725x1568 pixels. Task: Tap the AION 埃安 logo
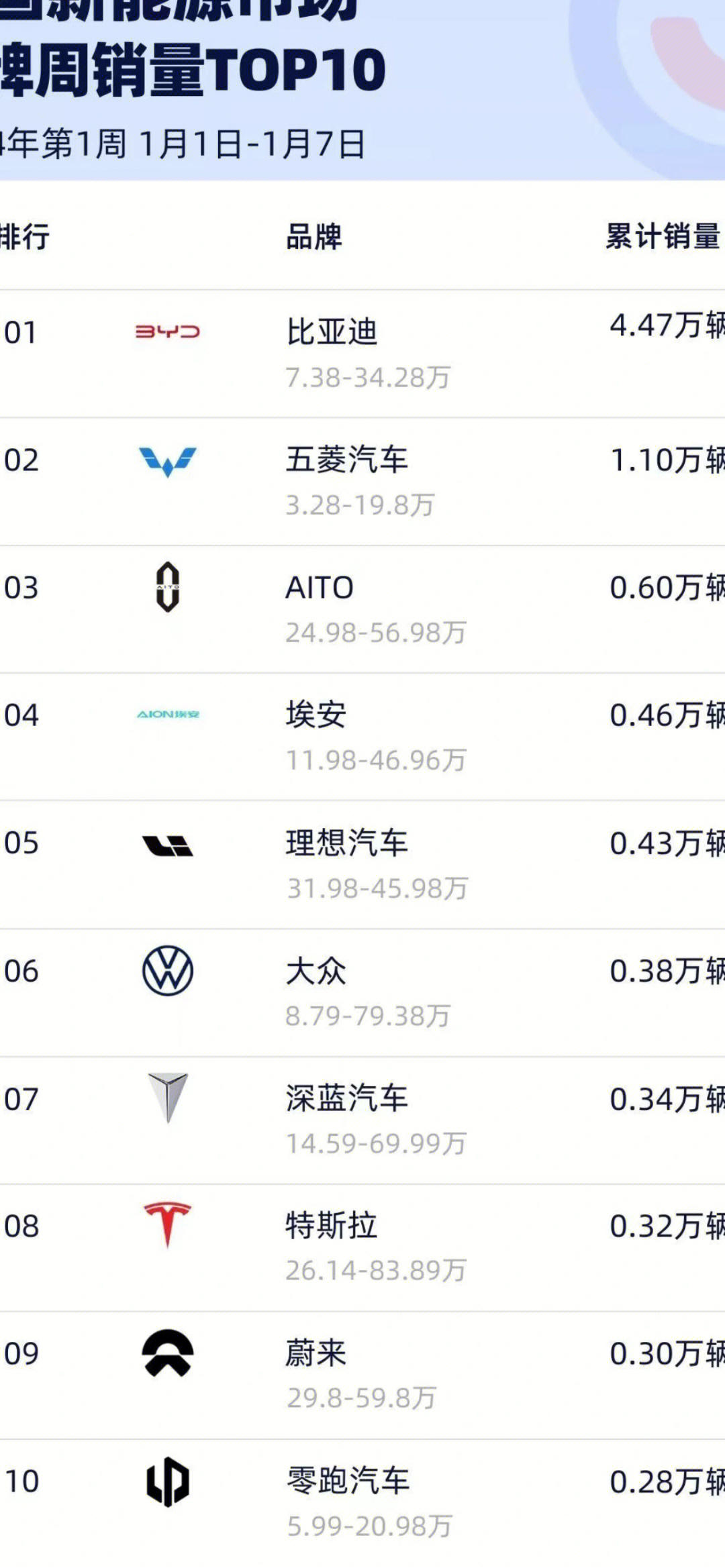click(168, 715)
